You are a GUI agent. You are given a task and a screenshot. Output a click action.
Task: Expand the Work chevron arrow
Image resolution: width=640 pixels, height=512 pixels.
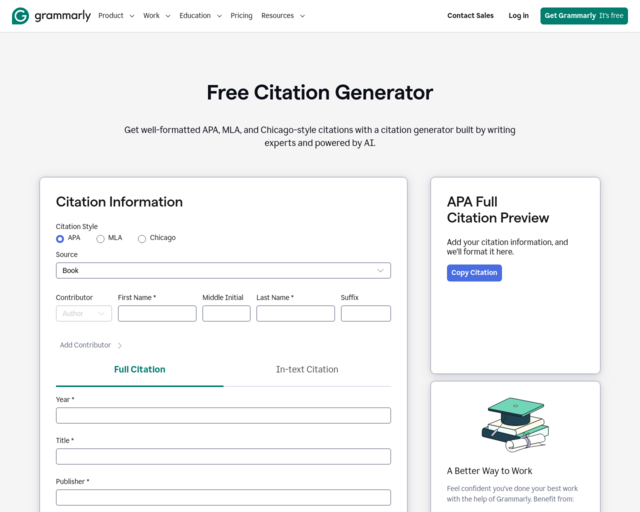168,16
